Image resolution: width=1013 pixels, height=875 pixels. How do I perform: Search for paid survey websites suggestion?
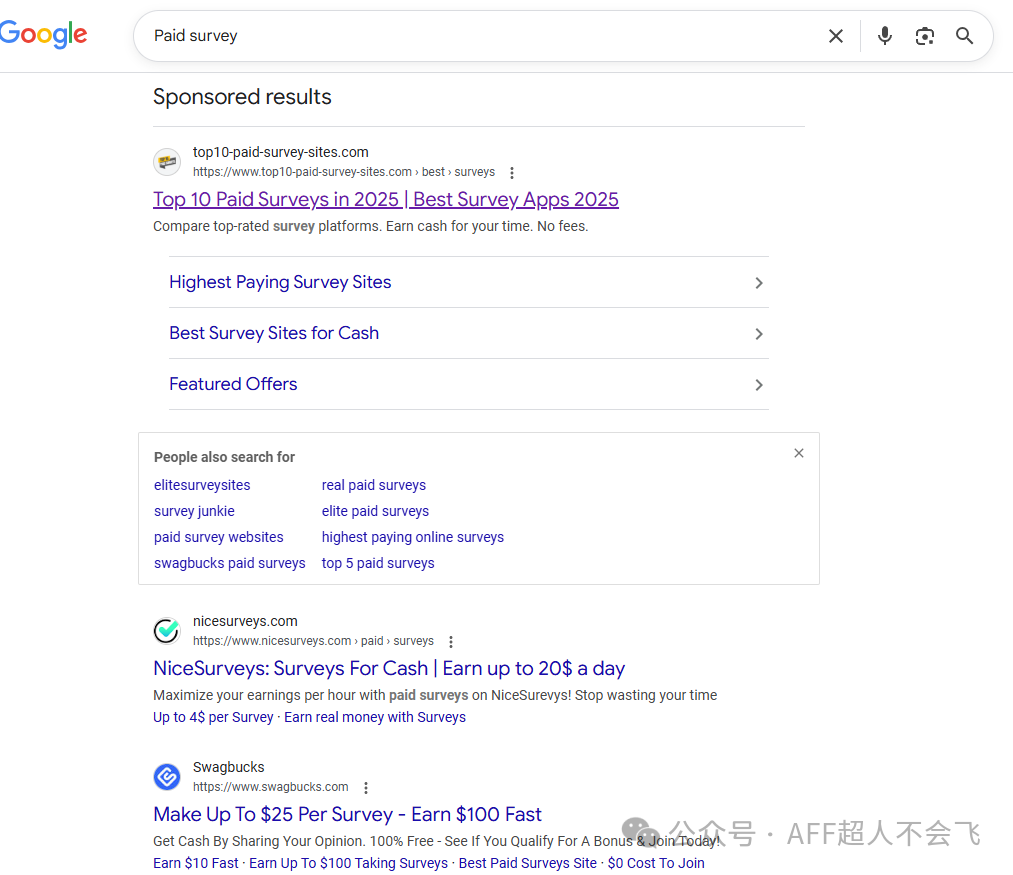218,537
